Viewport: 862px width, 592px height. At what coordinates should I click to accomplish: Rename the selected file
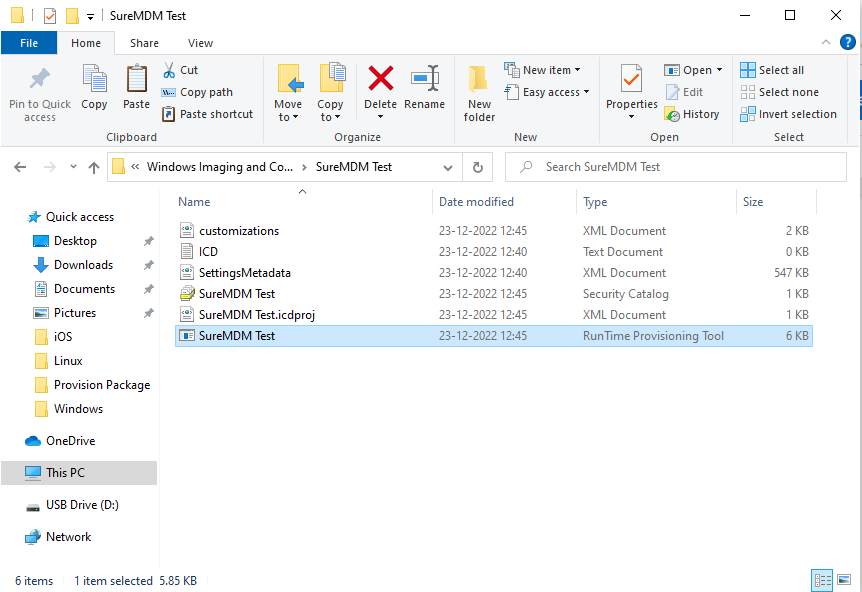point(424,78)
